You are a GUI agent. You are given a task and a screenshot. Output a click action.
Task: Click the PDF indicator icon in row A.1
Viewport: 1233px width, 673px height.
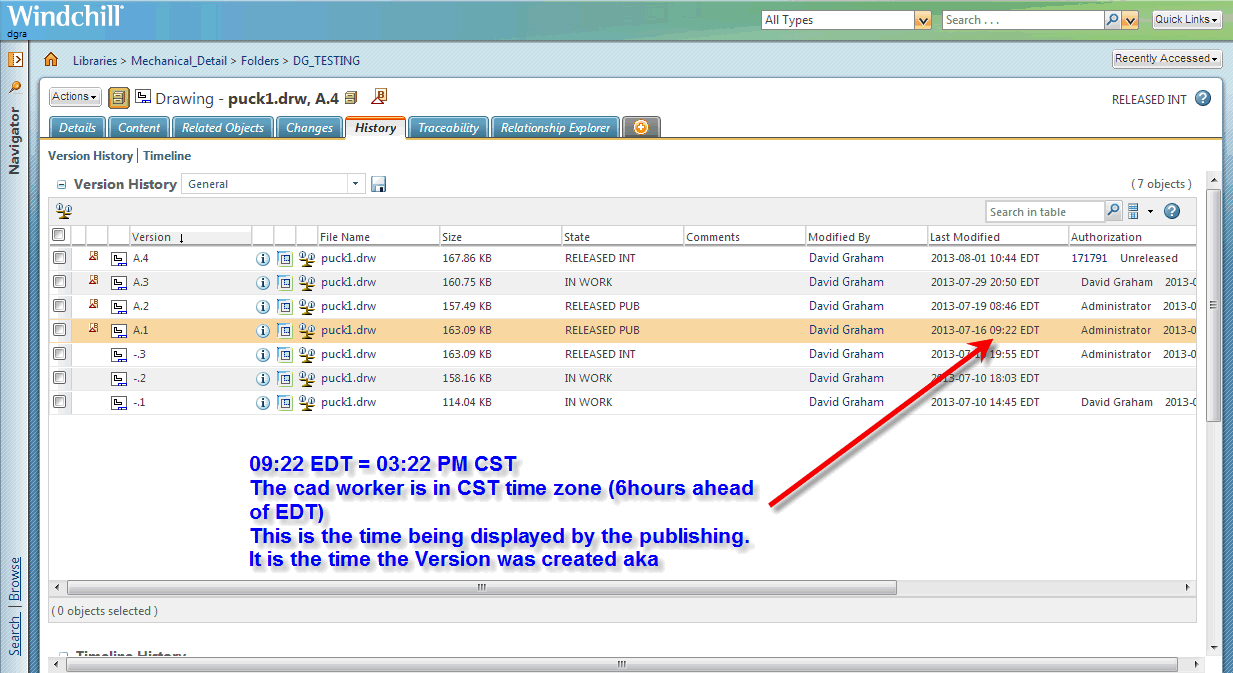[94, 328]
